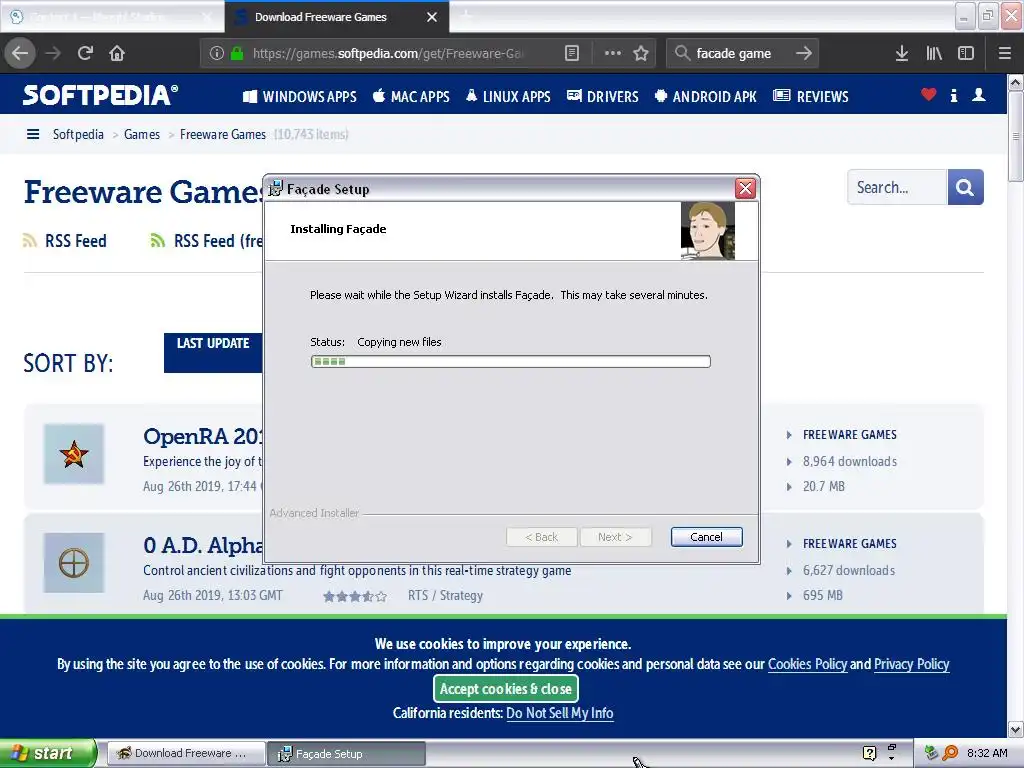The width and height of the screenshot is (1024, 768).
Task: Sort by the LAST UPDATE tab
Action: pyautogui.click(x=213, y=353)
